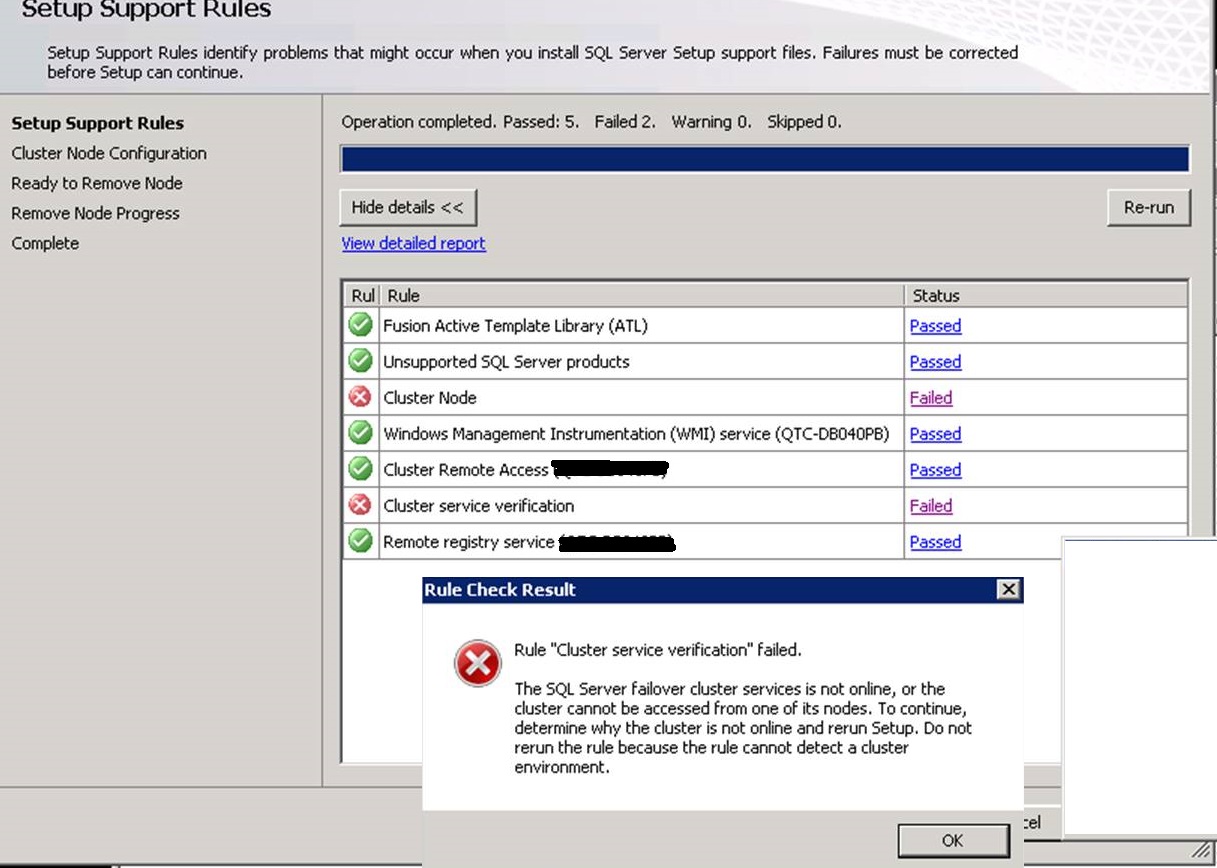Click the red failure icon beside Cluster service verification
This screenshot has height=868, width=1217.
pos(359,505)
